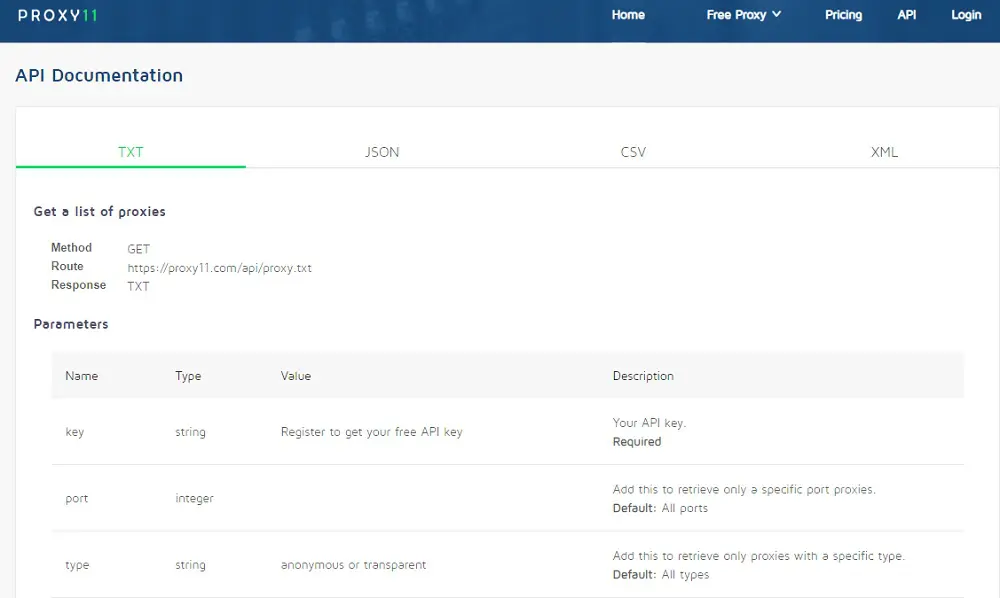Click the 'type' parameter name
Viewport: 1000px width, 598px height.
pos(77,565)
